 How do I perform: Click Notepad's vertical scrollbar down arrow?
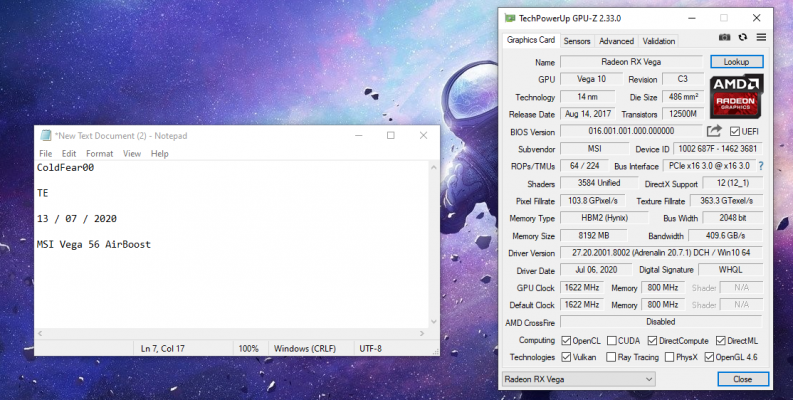point(433,322)
